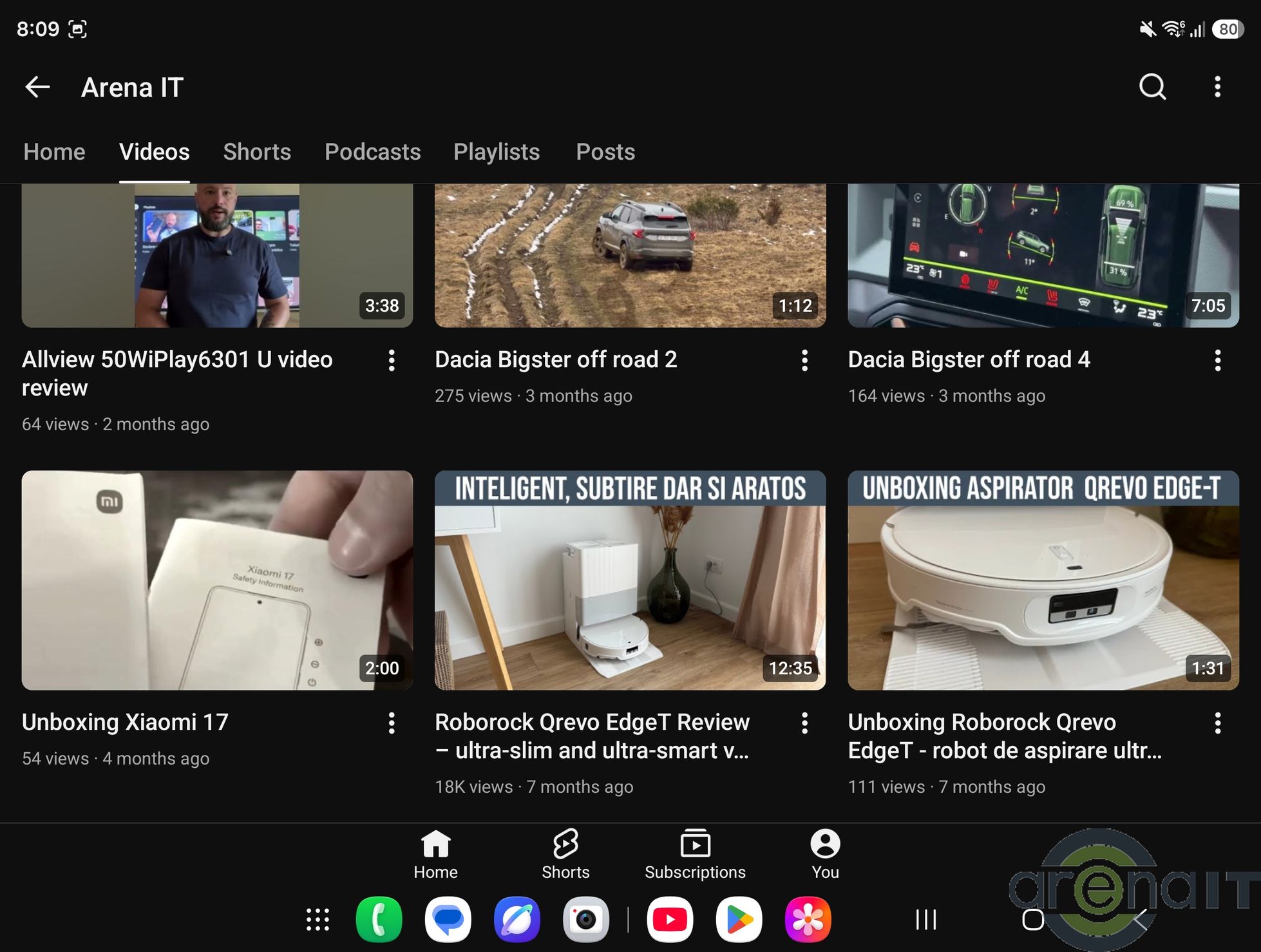This screenshot has width=1261, height=952.
Task: Open the pink Gallery flower app
Action: (x=808, y=920)
